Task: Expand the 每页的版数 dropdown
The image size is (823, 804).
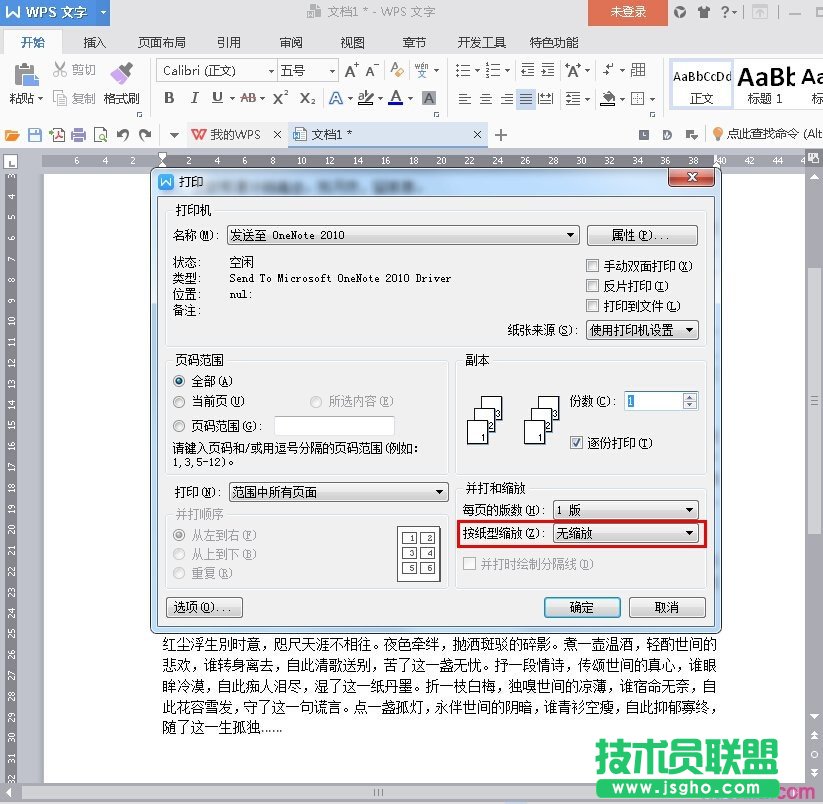Action: pos(625,509)
